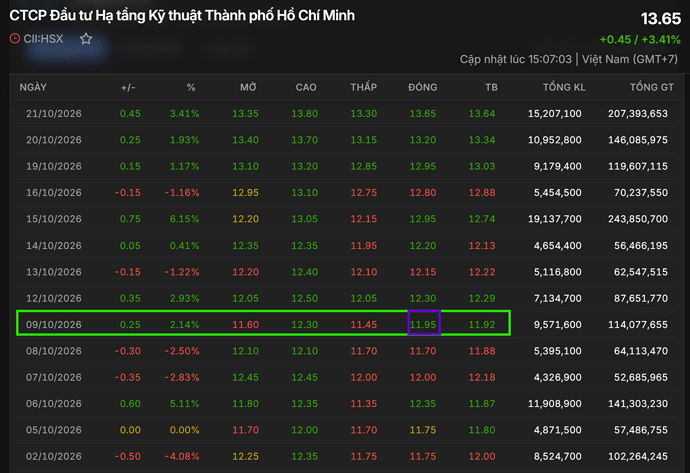Click the +0.45 / +3.41% change in header
The width and height of the screenshot is (690, 473).
pyautogui.click(x=640, y=40)
